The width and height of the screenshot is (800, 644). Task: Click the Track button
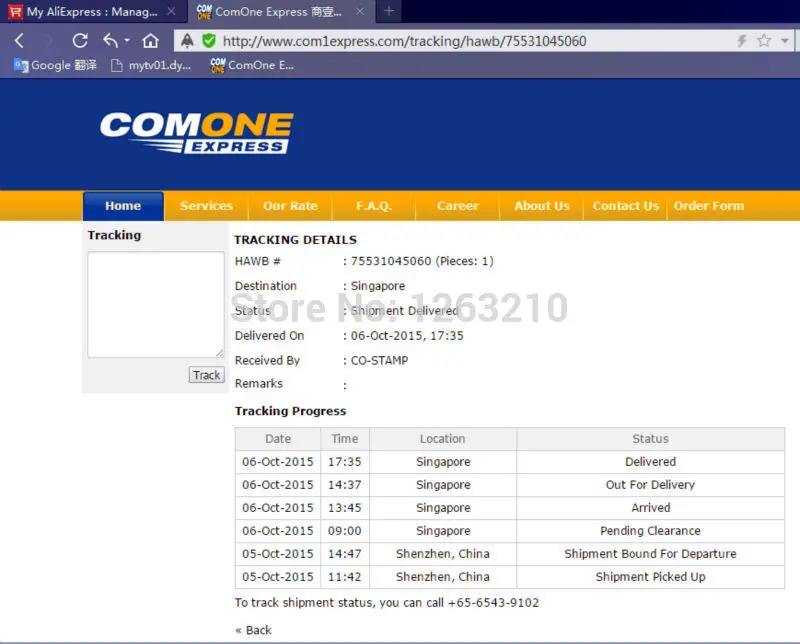coord(207,375)
